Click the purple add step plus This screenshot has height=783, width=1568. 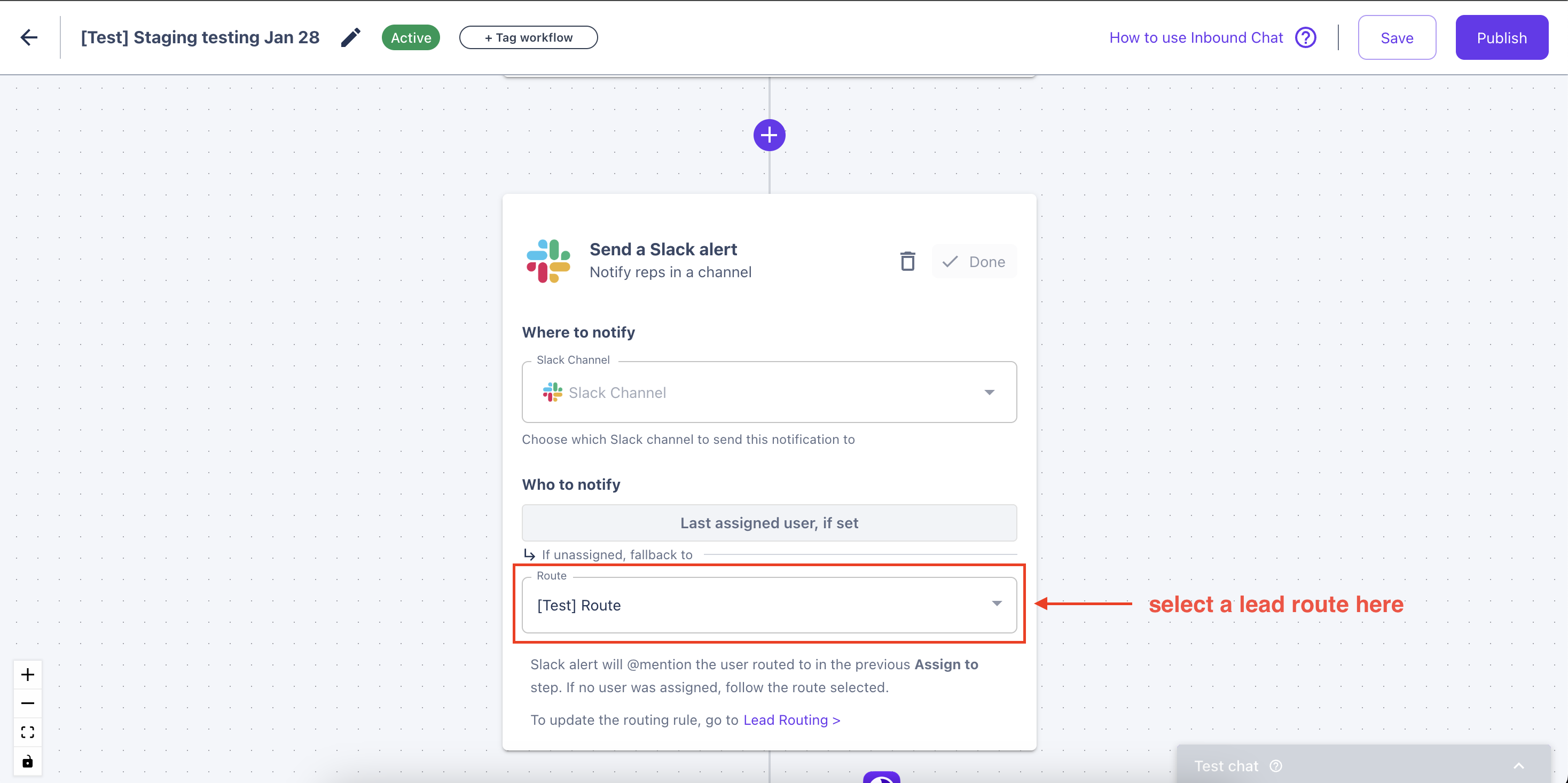769,135
